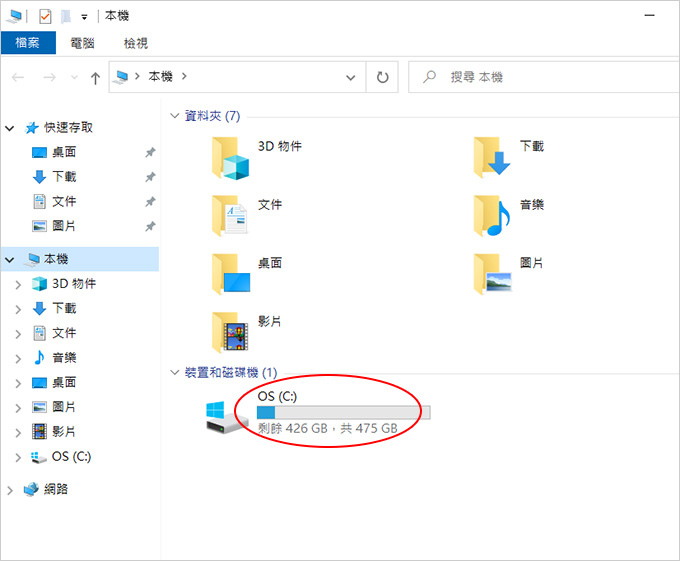Click the pin icon next to 下載
Screen dimensions: 680x561
tap(150, 177)
